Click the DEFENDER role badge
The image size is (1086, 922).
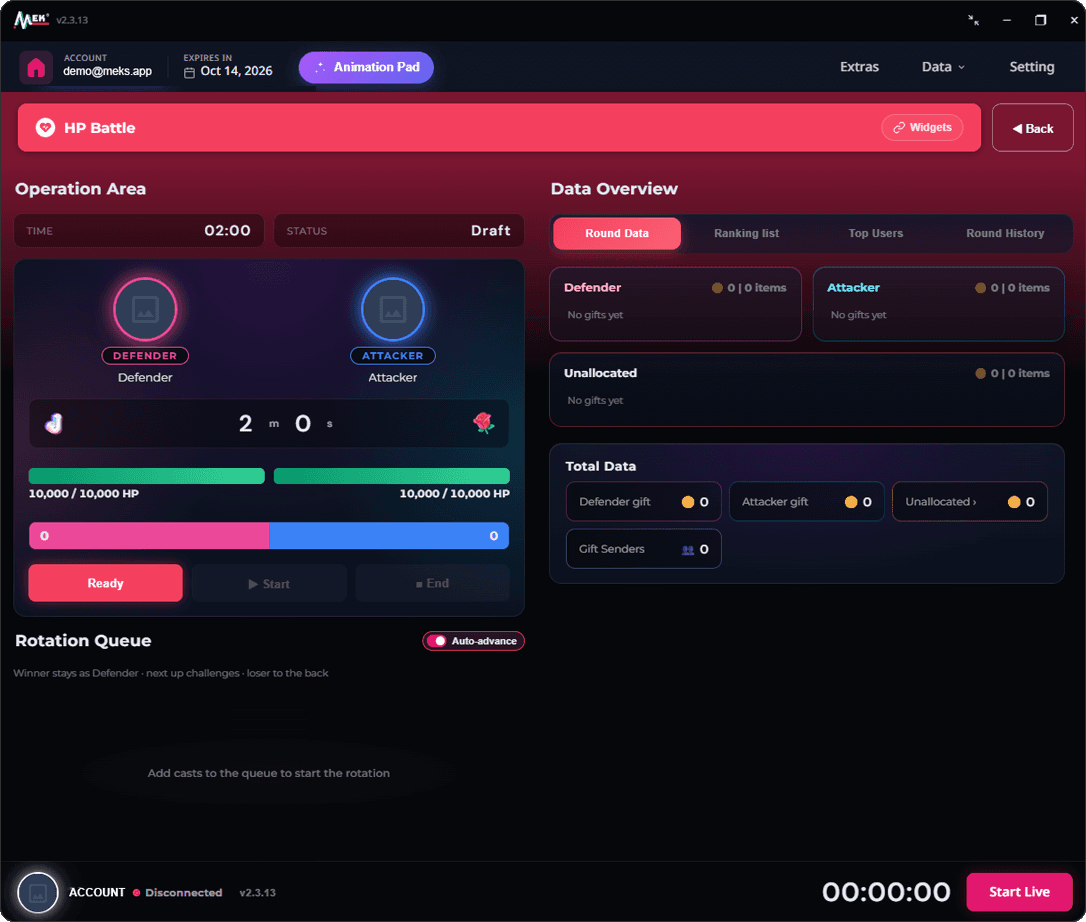(x=145, y=356)
